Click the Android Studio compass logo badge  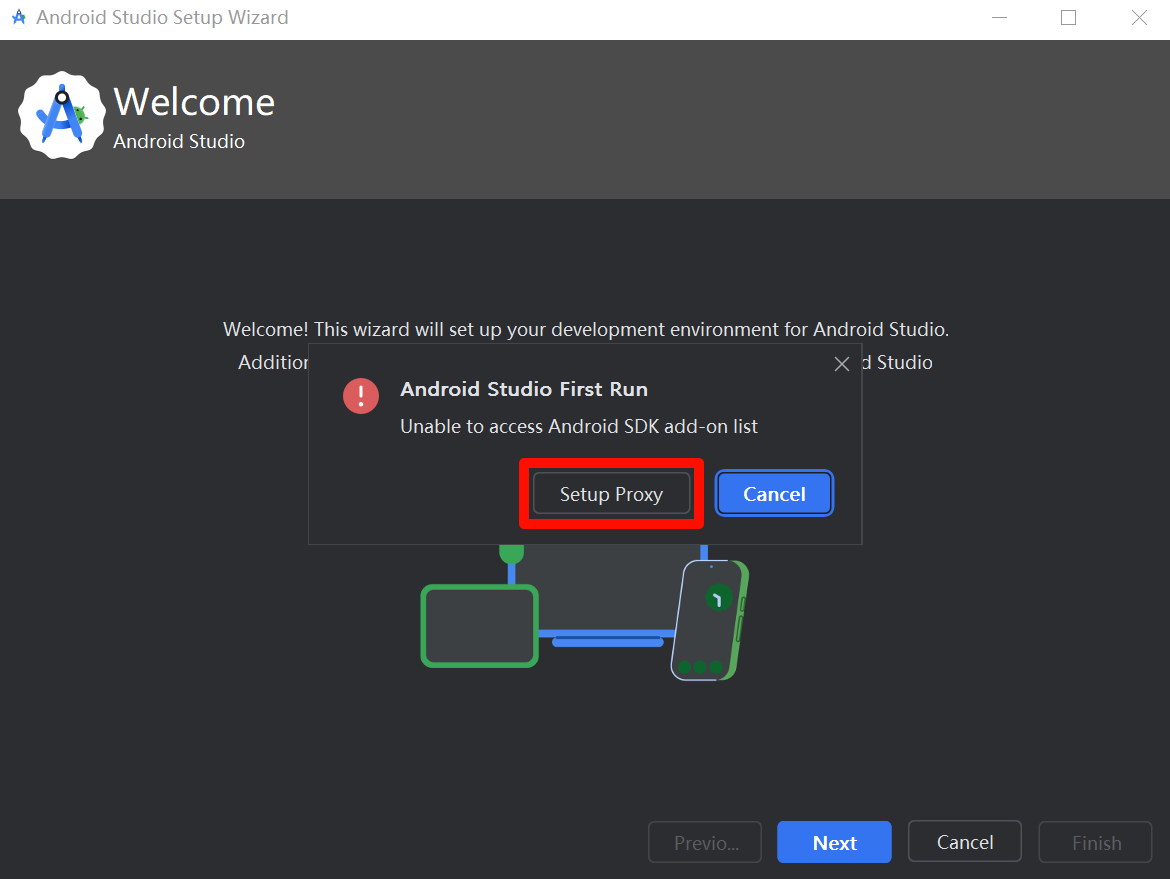point(61,115)
